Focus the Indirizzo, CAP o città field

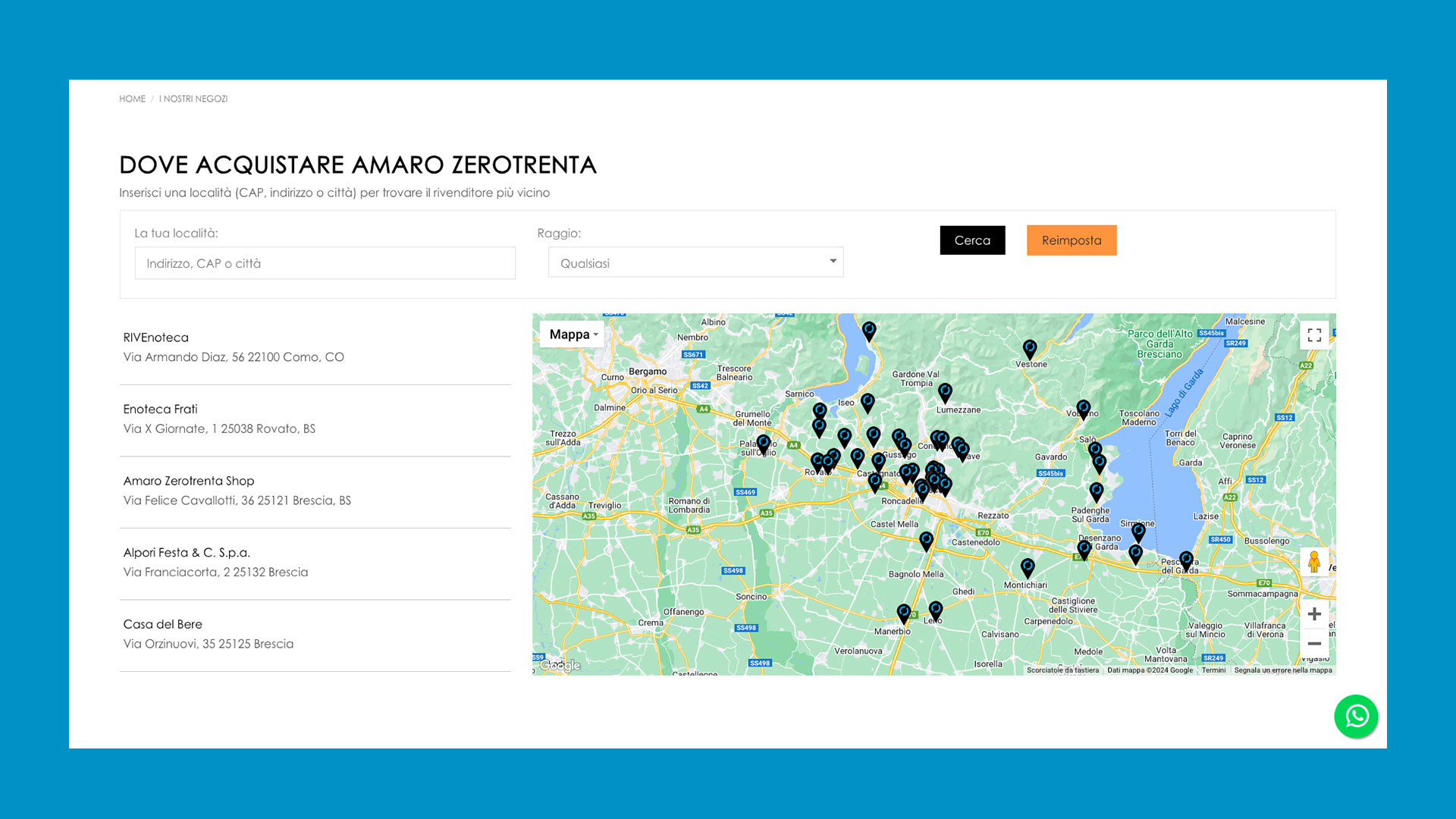coord(325,263)
